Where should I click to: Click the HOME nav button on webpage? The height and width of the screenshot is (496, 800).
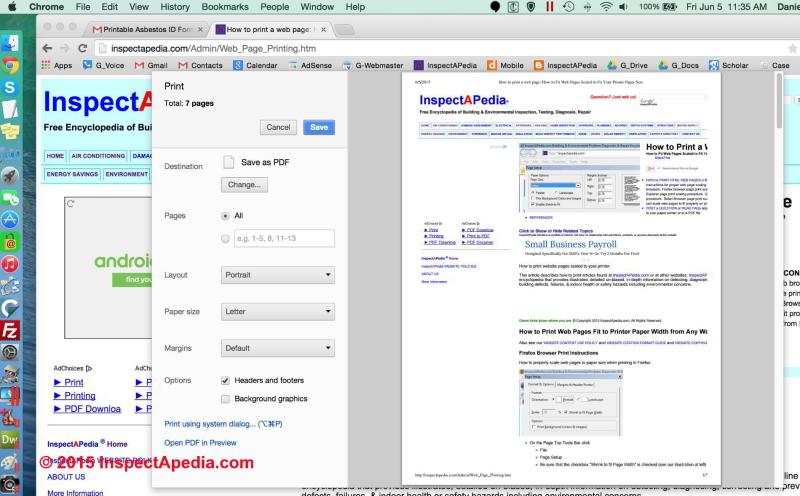tap(55, 156)
